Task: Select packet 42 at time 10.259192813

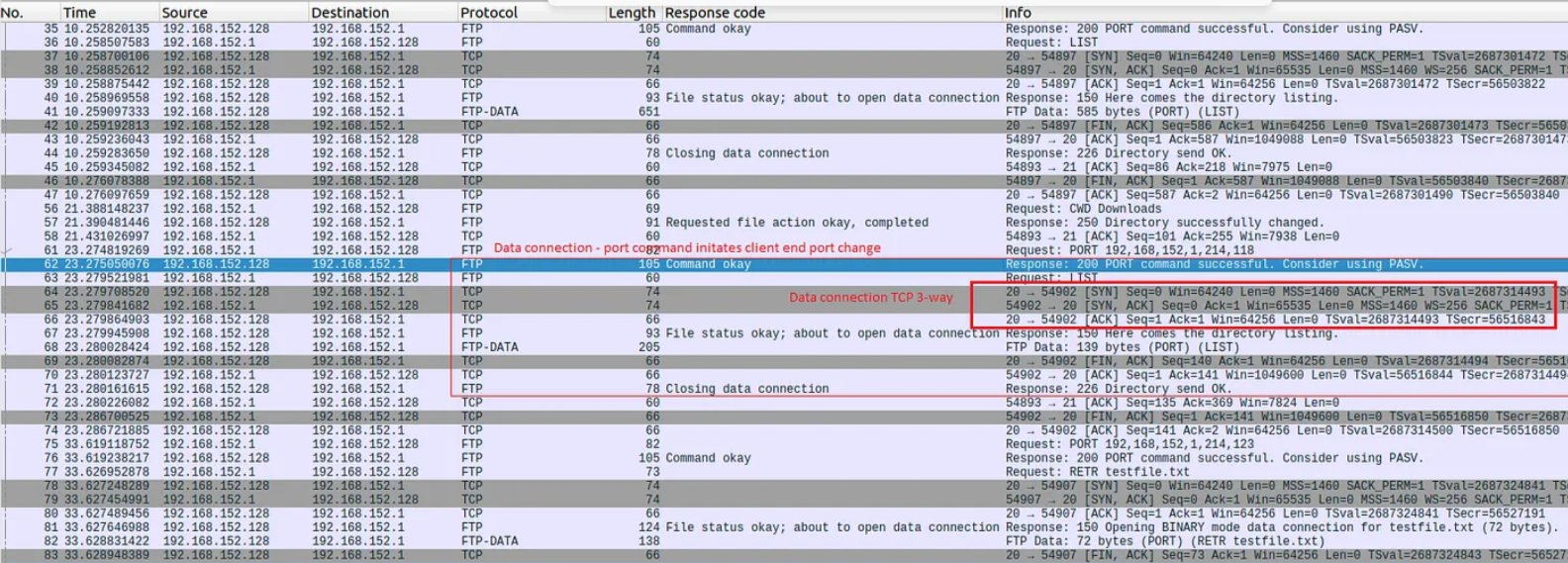Action: (784, 126)
